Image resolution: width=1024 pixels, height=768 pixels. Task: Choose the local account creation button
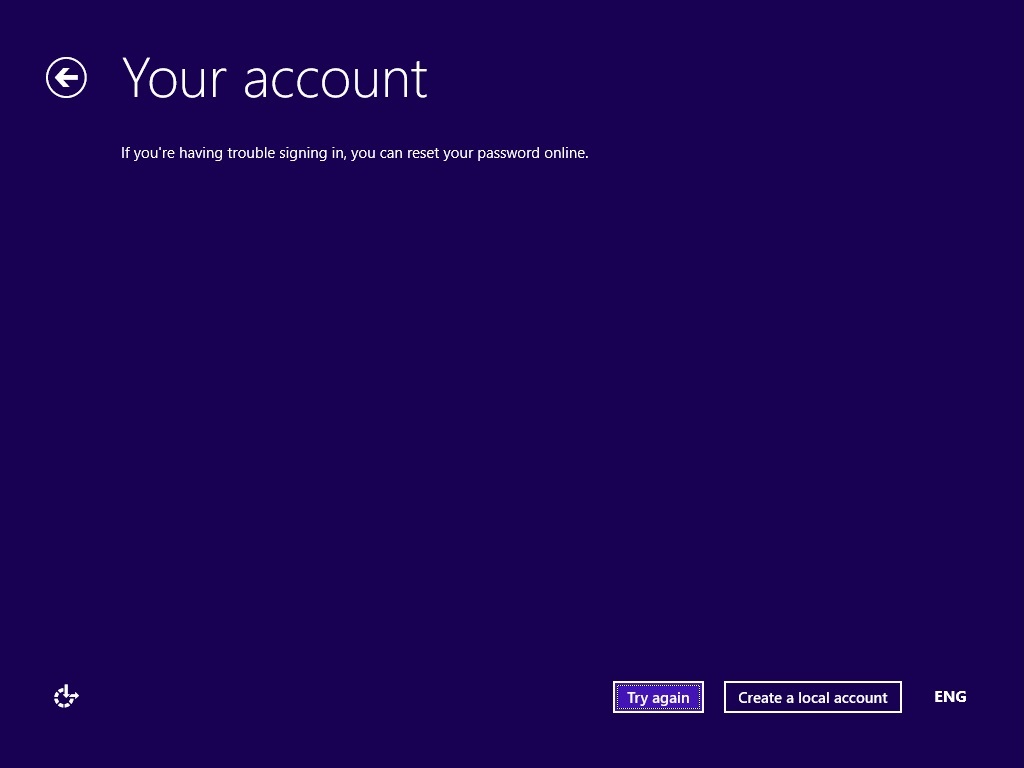(812, 697)
